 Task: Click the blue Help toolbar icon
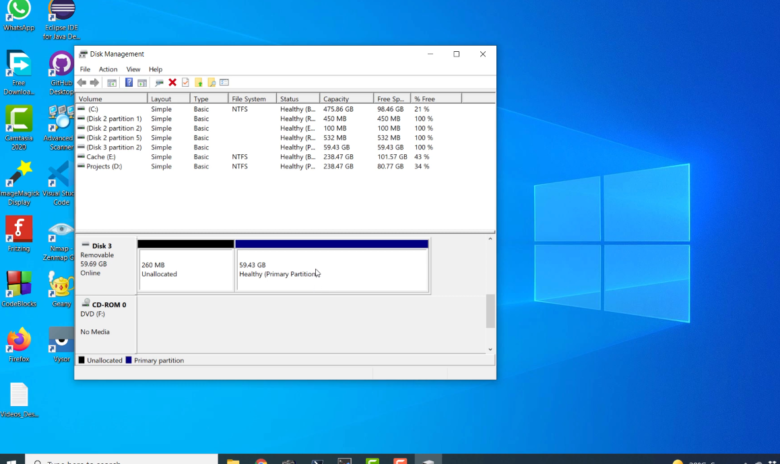129,83
